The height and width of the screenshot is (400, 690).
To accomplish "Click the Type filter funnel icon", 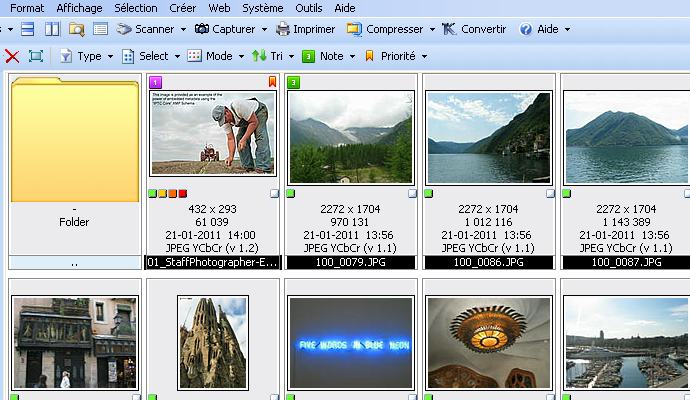I will (x=66, y=56).
